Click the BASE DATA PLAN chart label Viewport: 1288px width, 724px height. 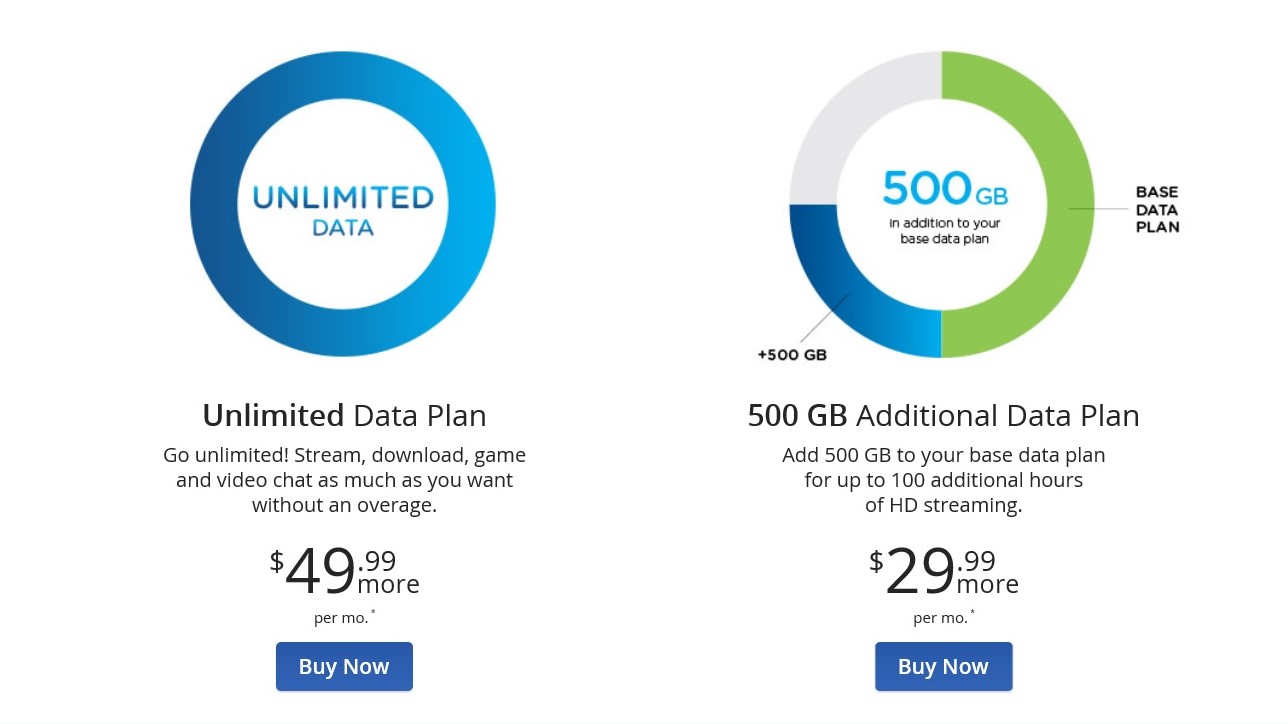pyautogui.click(x=1157, y=209)
